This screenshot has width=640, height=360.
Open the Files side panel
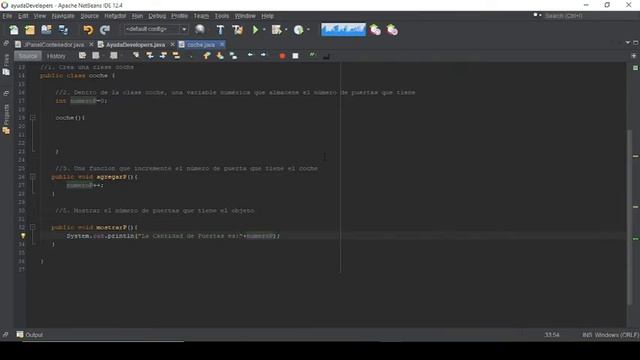click(6, 64)
